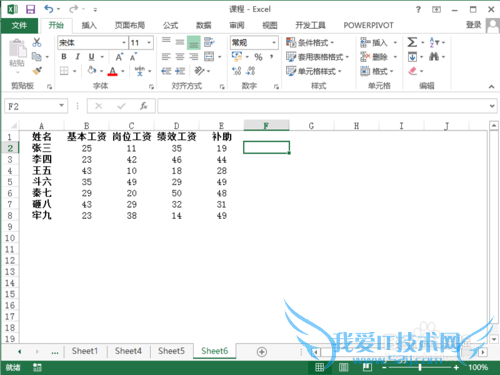Screen dimensions: 500x375
Task: Zoom in with the plus button
Action: pos(456,368)
